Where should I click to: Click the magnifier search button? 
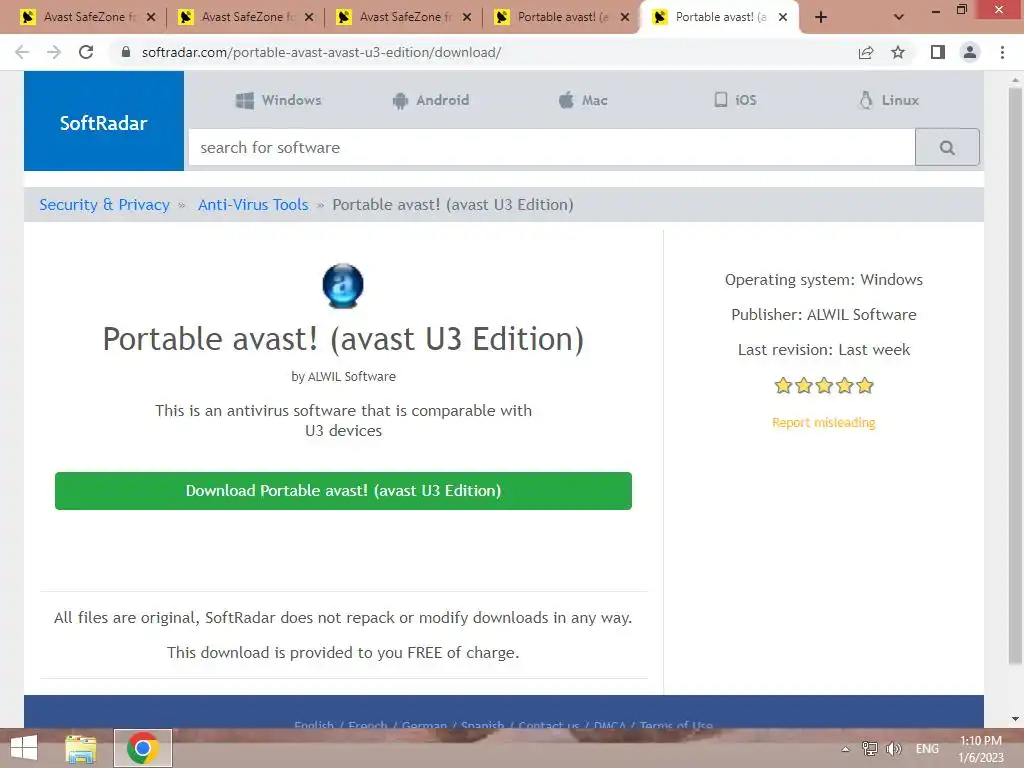click(x=947, y=147)
